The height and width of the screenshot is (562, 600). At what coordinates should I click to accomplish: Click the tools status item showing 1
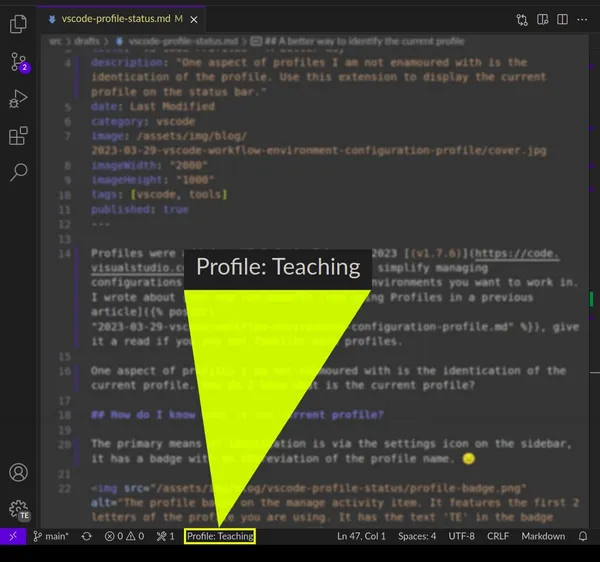[x=165, y=536]
